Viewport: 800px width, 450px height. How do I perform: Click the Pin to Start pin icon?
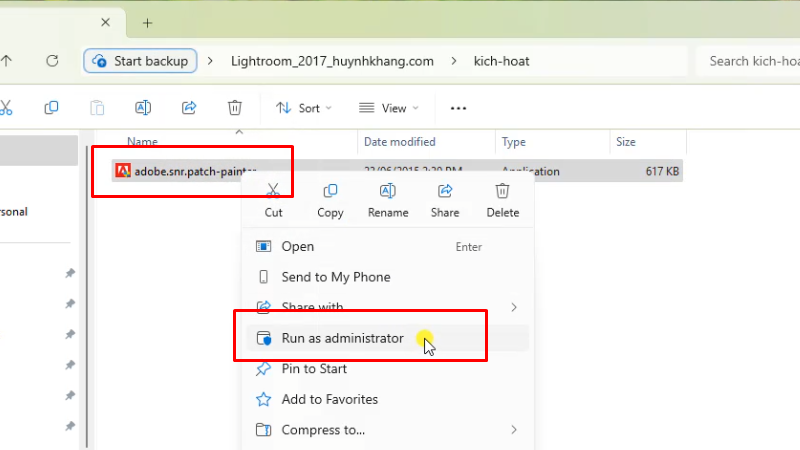pos(263,369)
